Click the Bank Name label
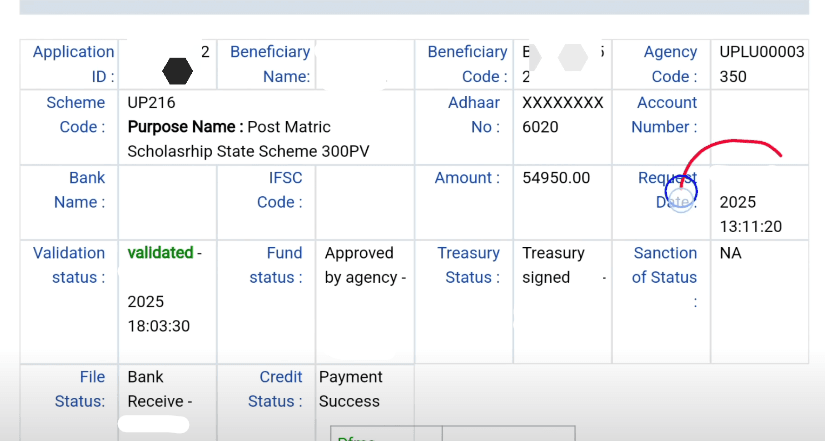 (79, 190)
